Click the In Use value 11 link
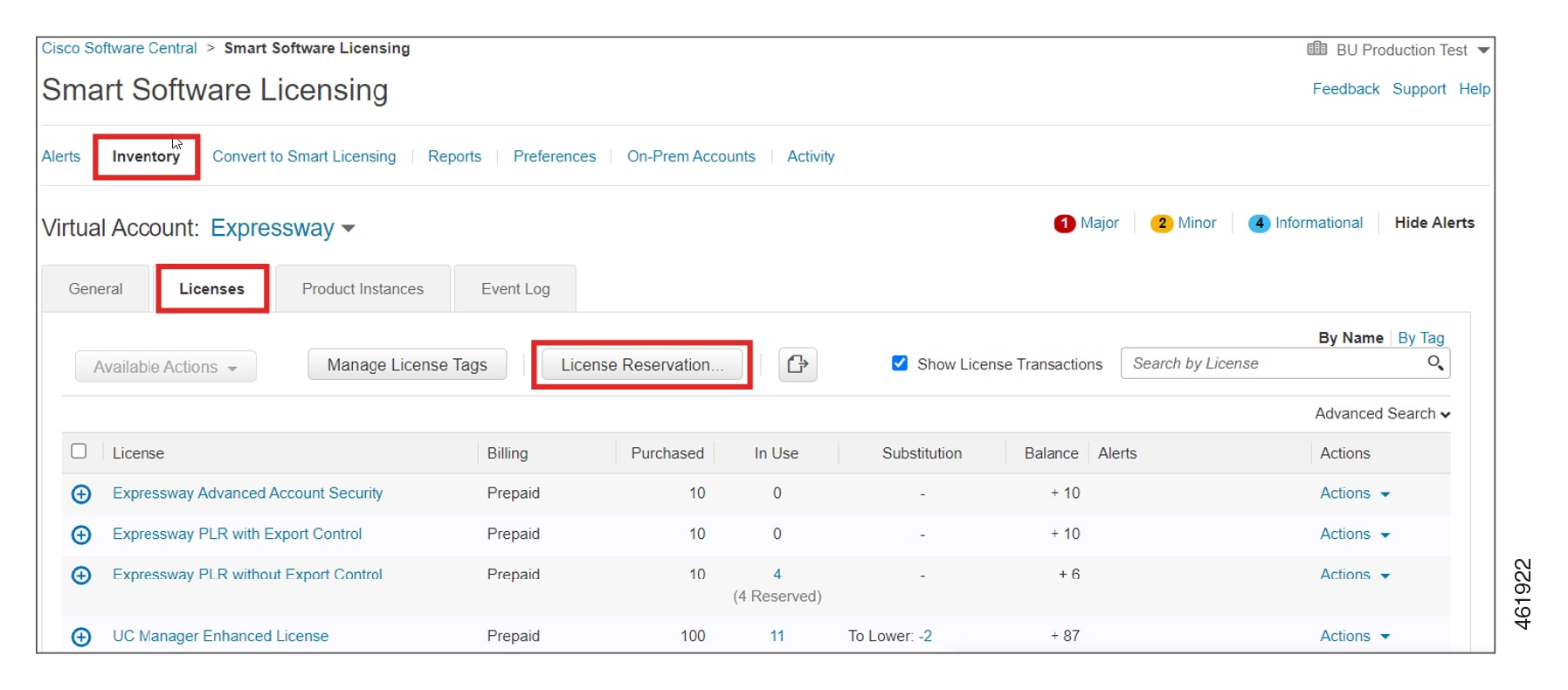Viewport: 1568px width, 690px height. click(x=777, y=636)
